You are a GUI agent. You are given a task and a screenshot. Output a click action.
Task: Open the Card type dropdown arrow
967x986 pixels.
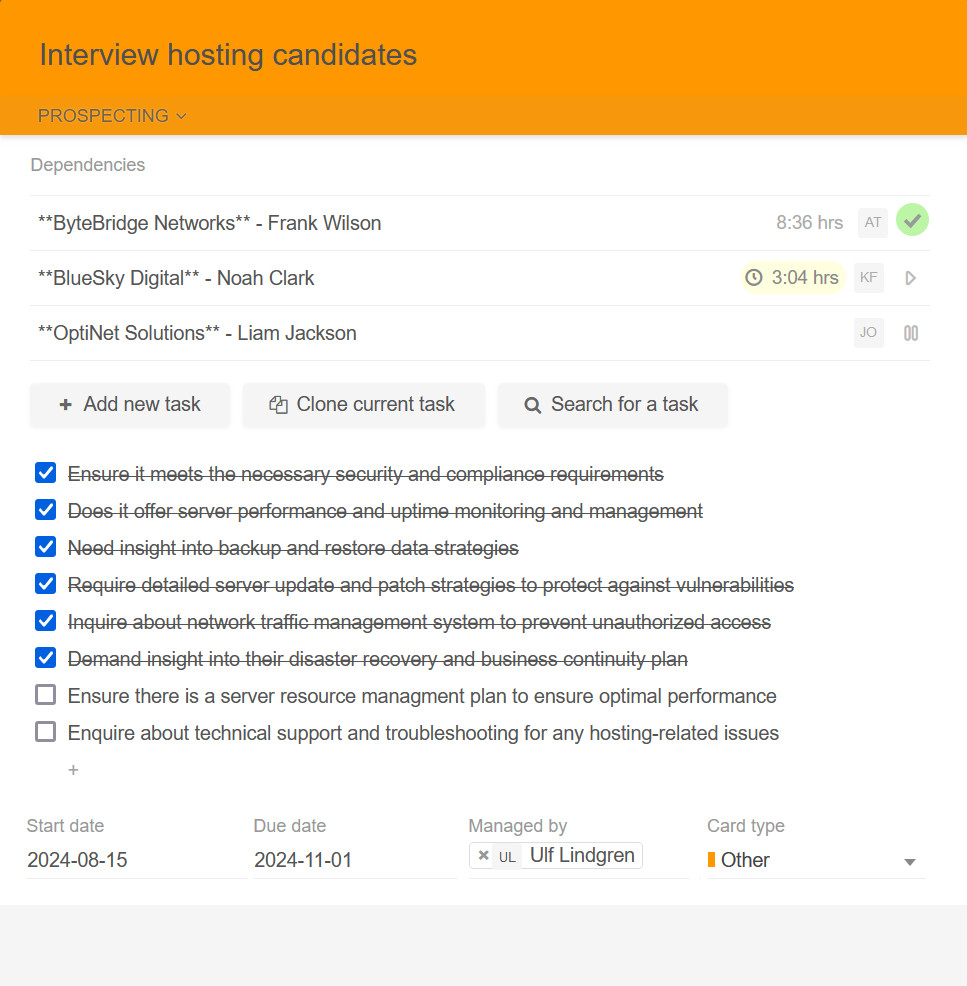909,862
